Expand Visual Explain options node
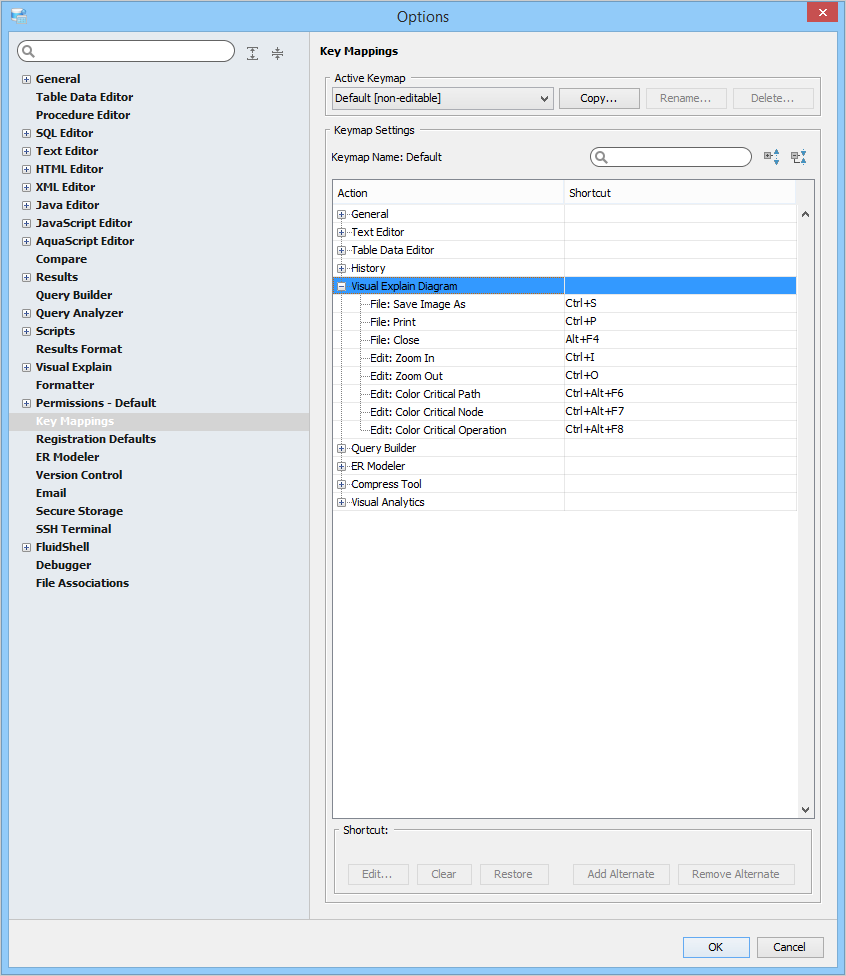 26,368
